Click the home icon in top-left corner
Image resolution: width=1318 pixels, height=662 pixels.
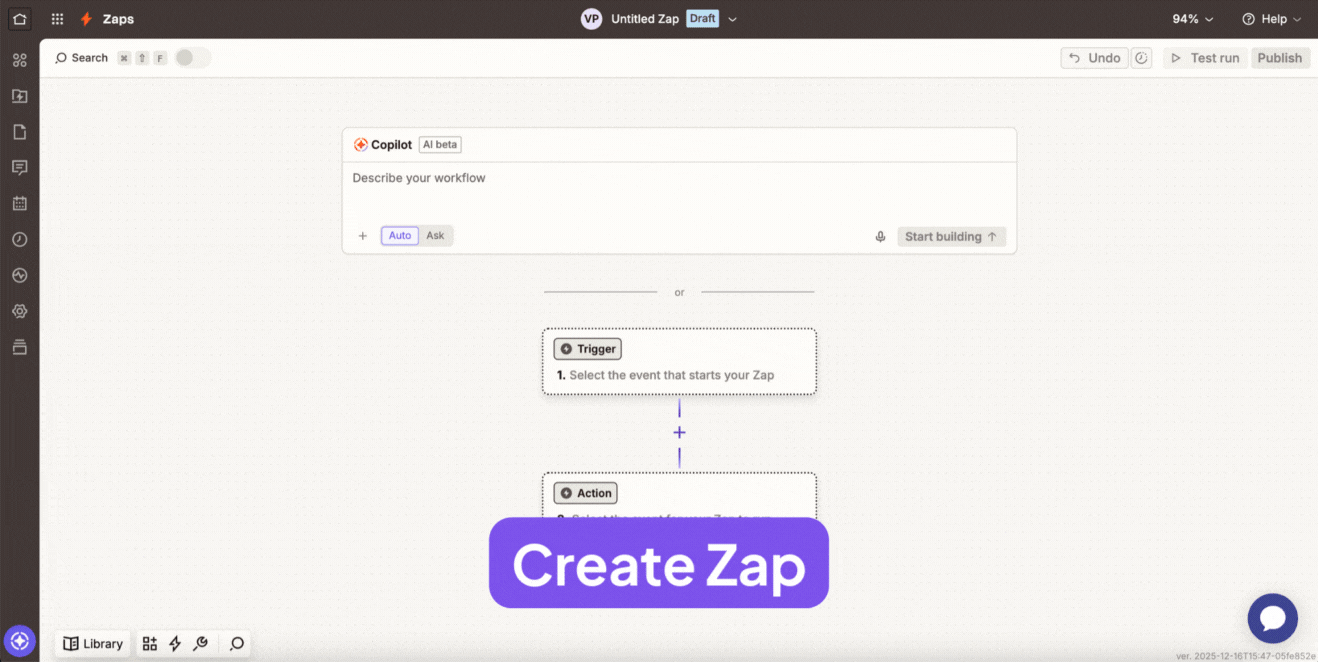[x=20, y=19]
